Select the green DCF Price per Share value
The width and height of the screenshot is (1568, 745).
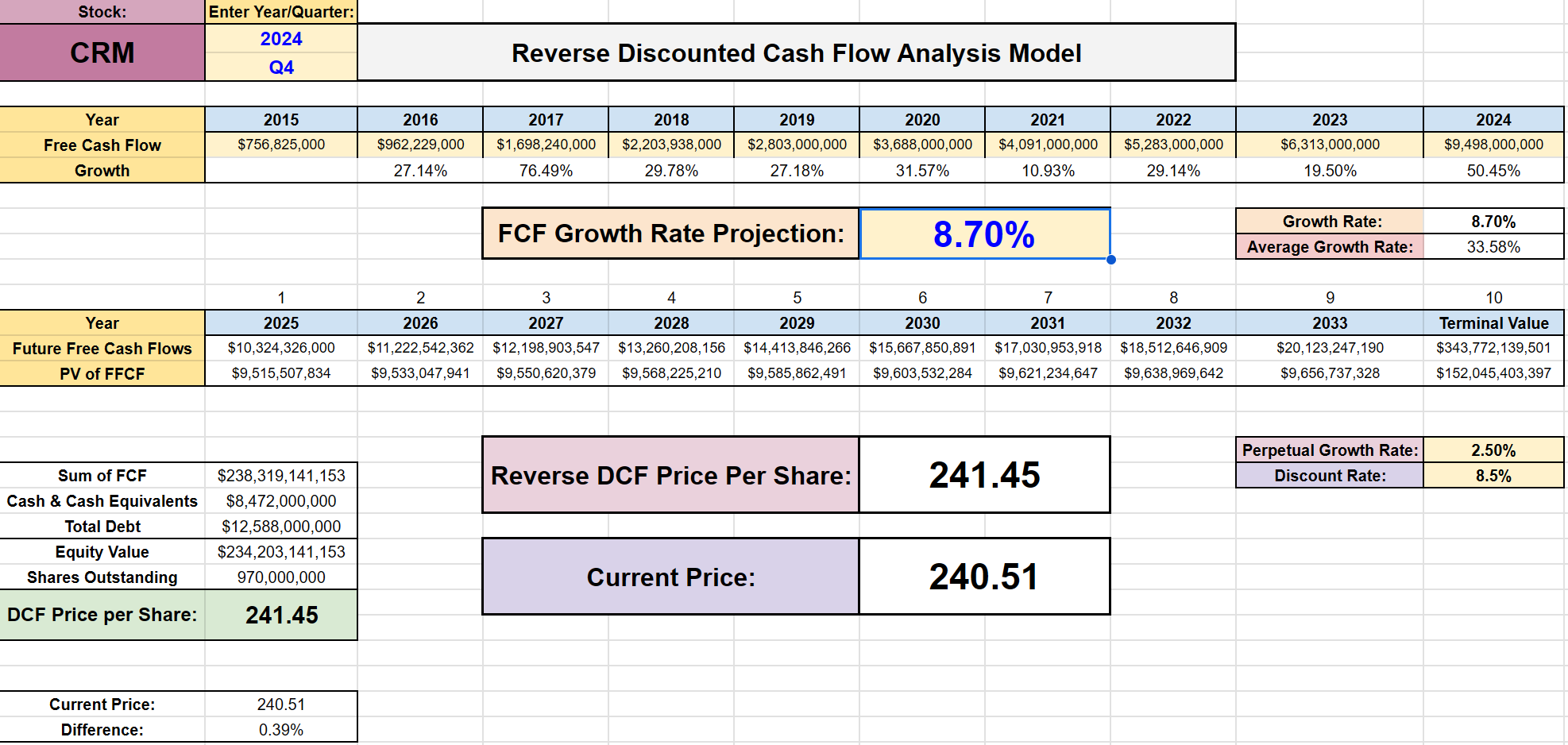(x=281, y=615)
